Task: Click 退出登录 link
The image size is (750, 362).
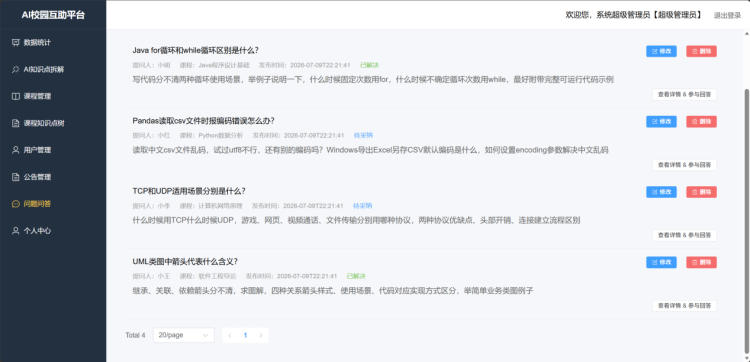Action: coord(727,15)
